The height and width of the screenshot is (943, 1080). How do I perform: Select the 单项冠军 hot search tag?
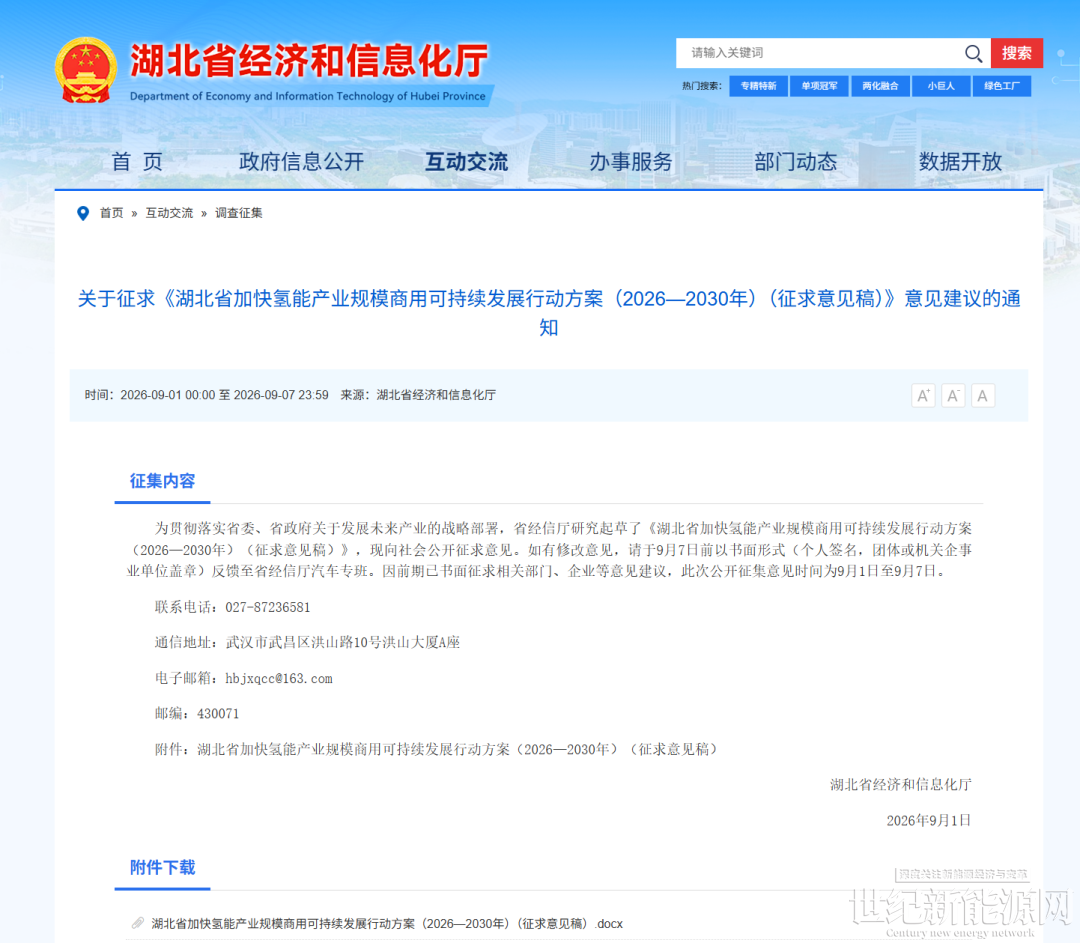pyautogui.click(x=819, y=86)
